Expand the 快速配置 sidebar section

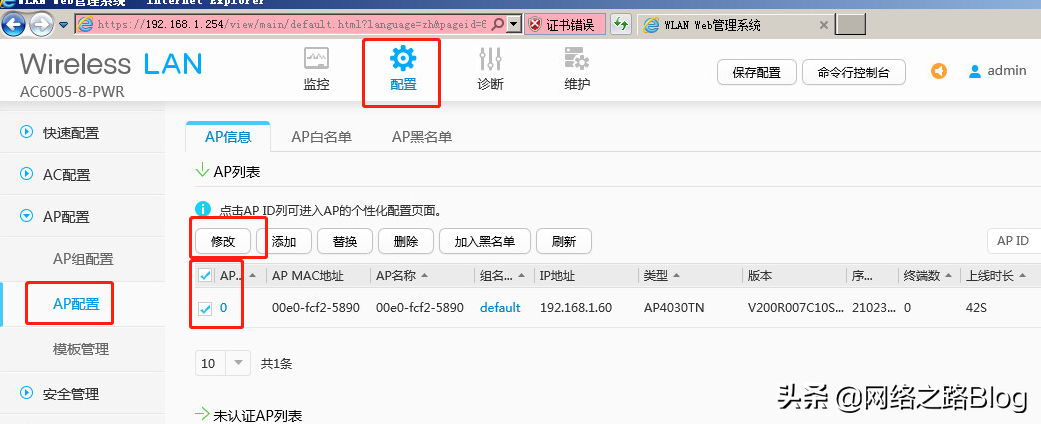click(x=27, y=132)
